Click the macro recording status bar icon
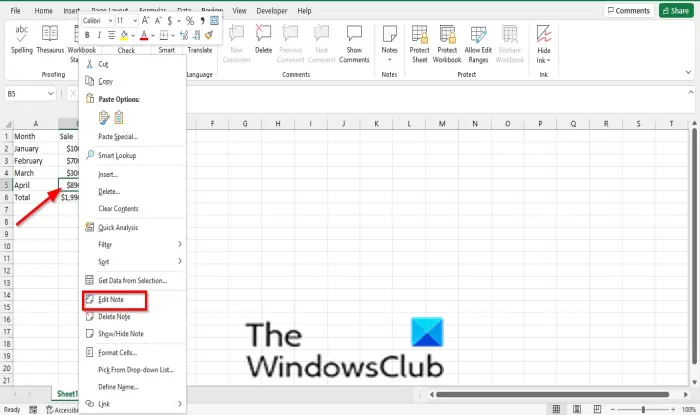700x415 pixels. (x=33, y=410)
